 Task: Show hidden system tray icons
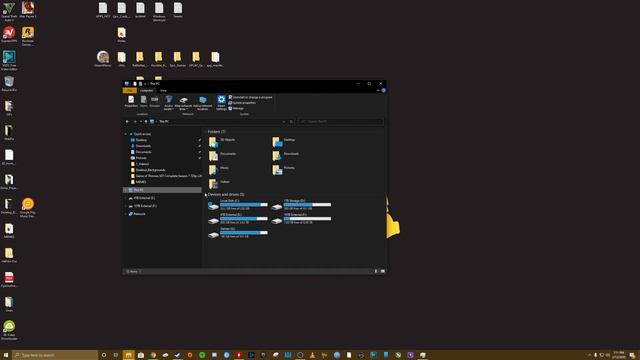[x=589, y=355]
